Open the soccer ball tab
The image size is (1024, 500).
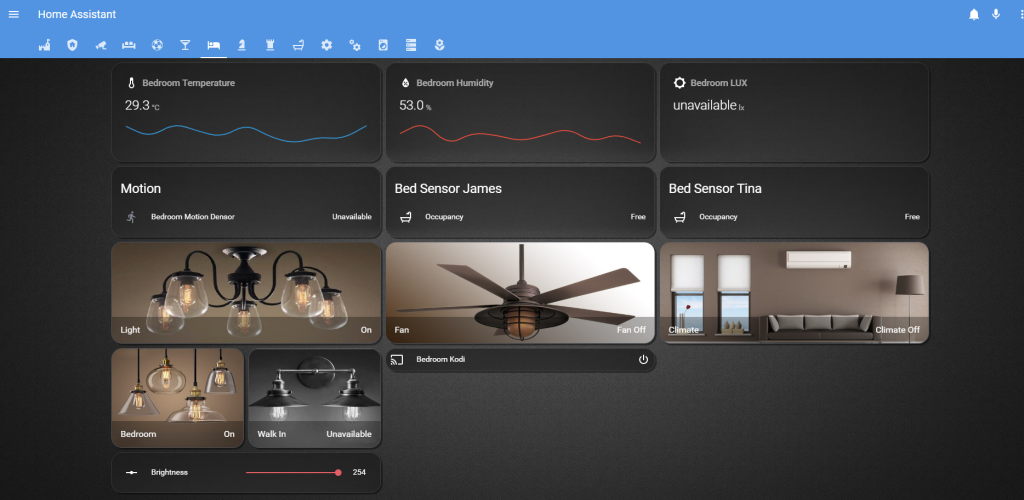coord(157,45)
